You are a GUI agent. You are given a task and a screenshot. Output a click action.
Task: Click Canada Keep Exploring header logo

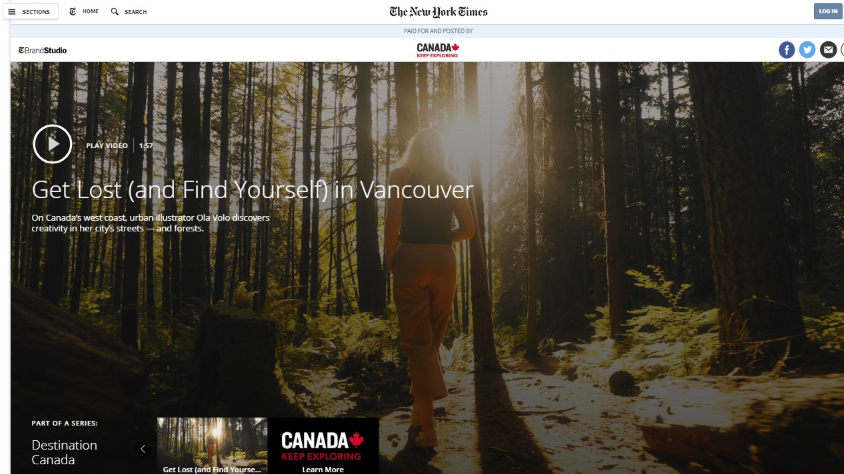point(438,50)
